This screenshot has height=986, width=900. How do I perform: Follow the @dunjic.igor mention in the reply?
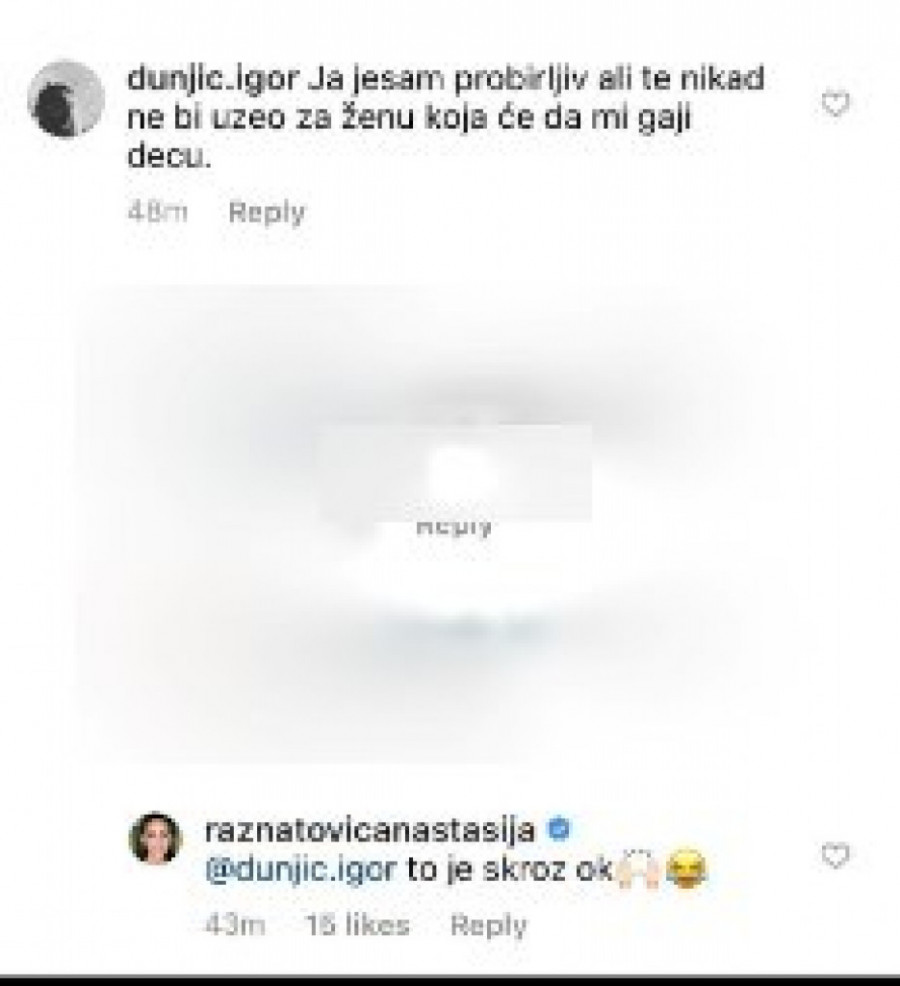pyautogui.click(x=301, y=870)
